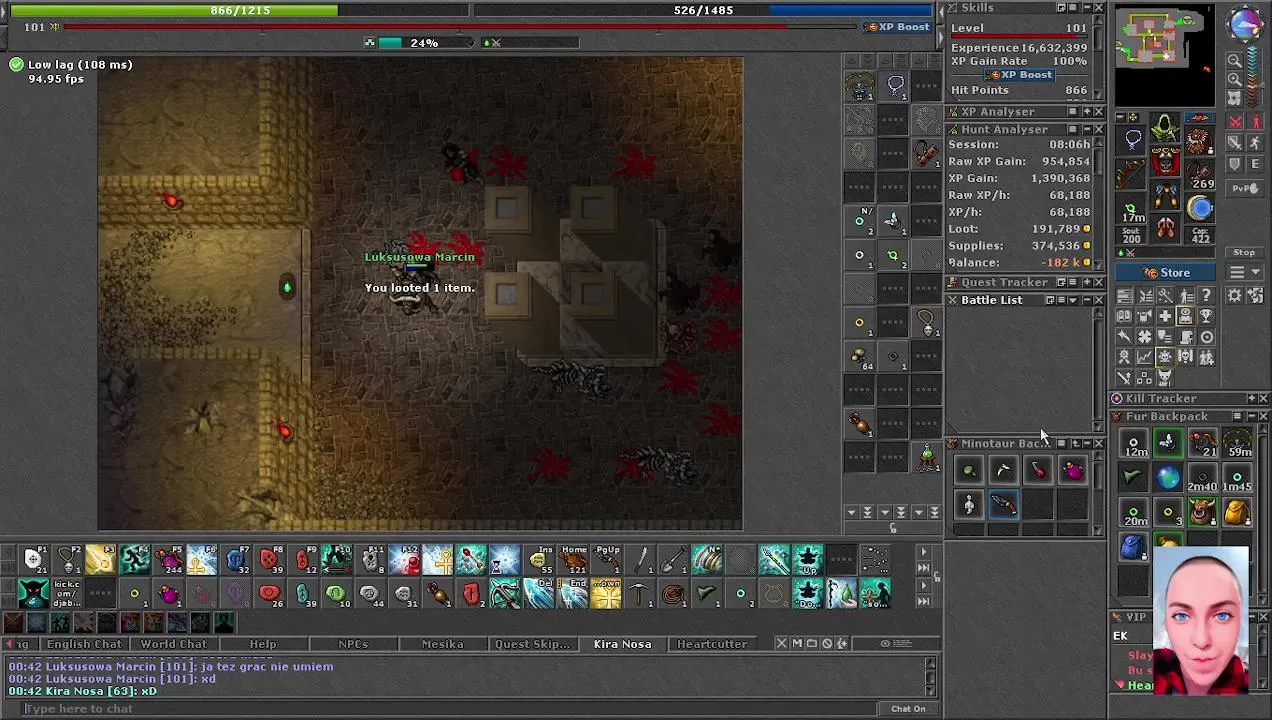Viewport: 1272px width, 720px height.
Task: Click the boots equipment slot
Action: click(x=1165, y=229)
